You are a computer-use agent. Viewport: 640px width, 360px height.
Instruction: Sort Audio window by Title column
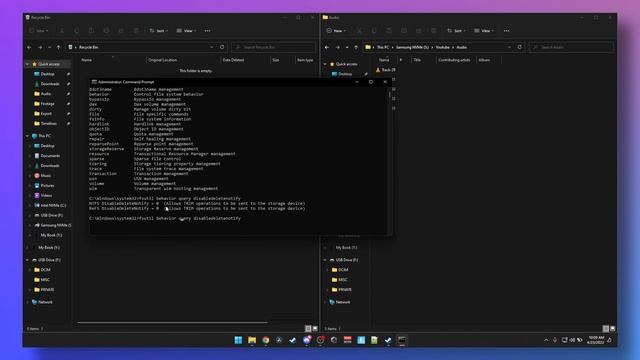click(417, 60)
